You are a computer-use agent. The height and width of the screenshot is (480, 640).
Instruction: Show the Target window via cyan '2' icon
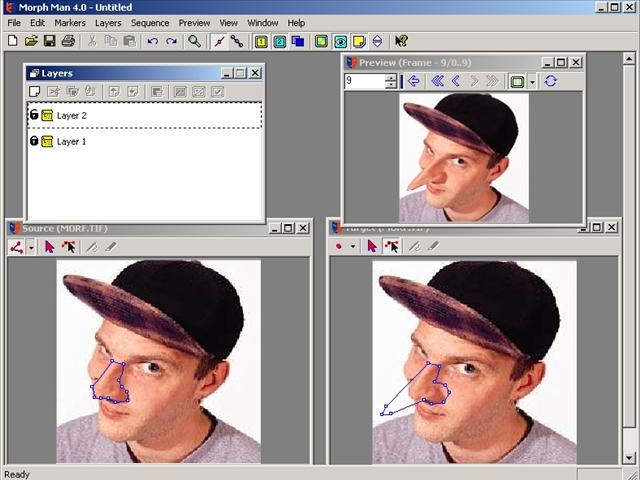coord(280,41)
